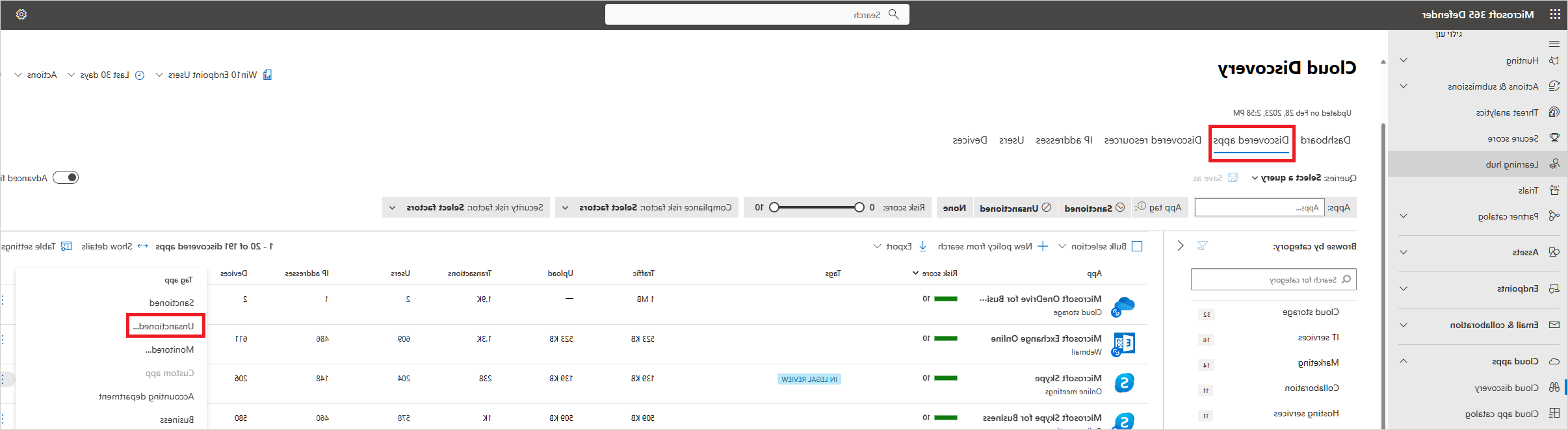
Task: Click the Microsoft Skype app icon
Action: pyautogui.click(x=1123, y=383)
